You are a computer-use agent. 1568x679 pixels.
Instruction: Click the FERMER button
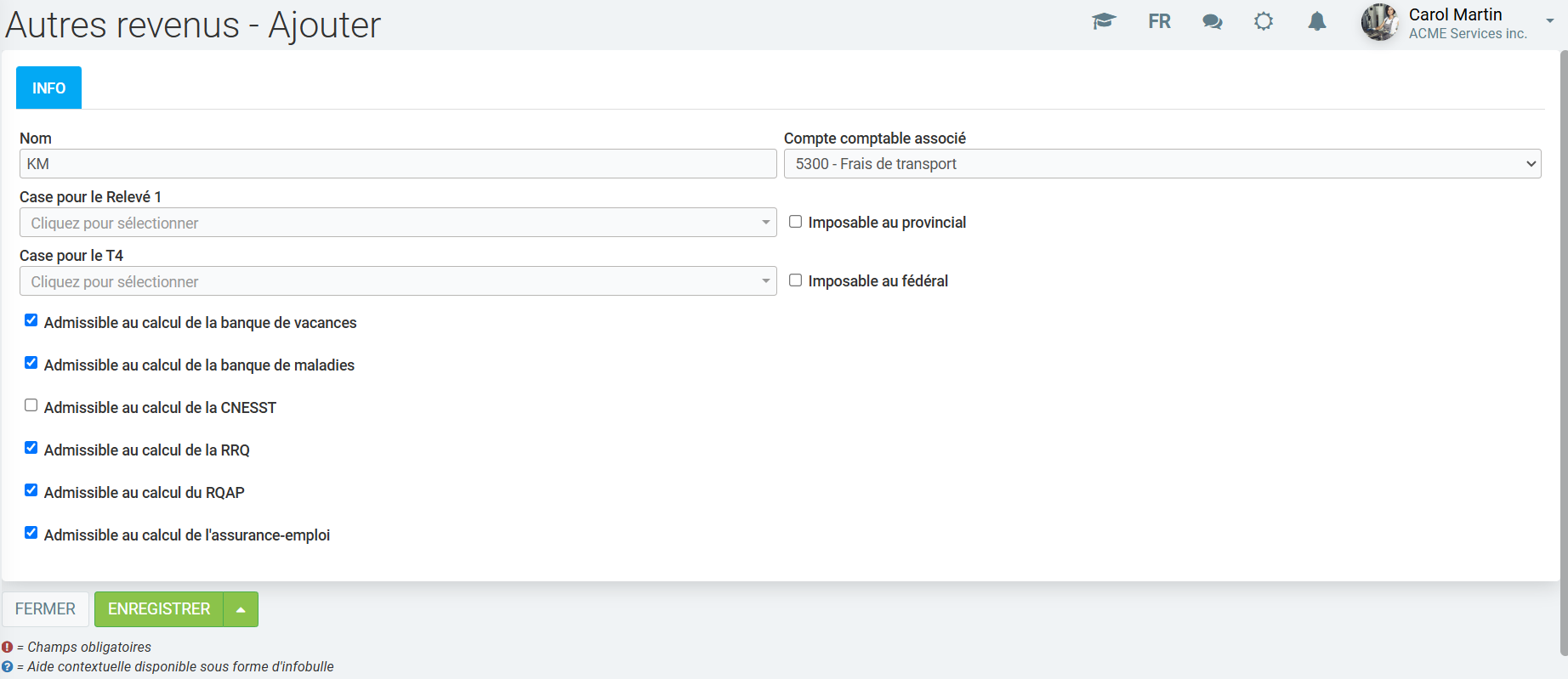(45, 609)
